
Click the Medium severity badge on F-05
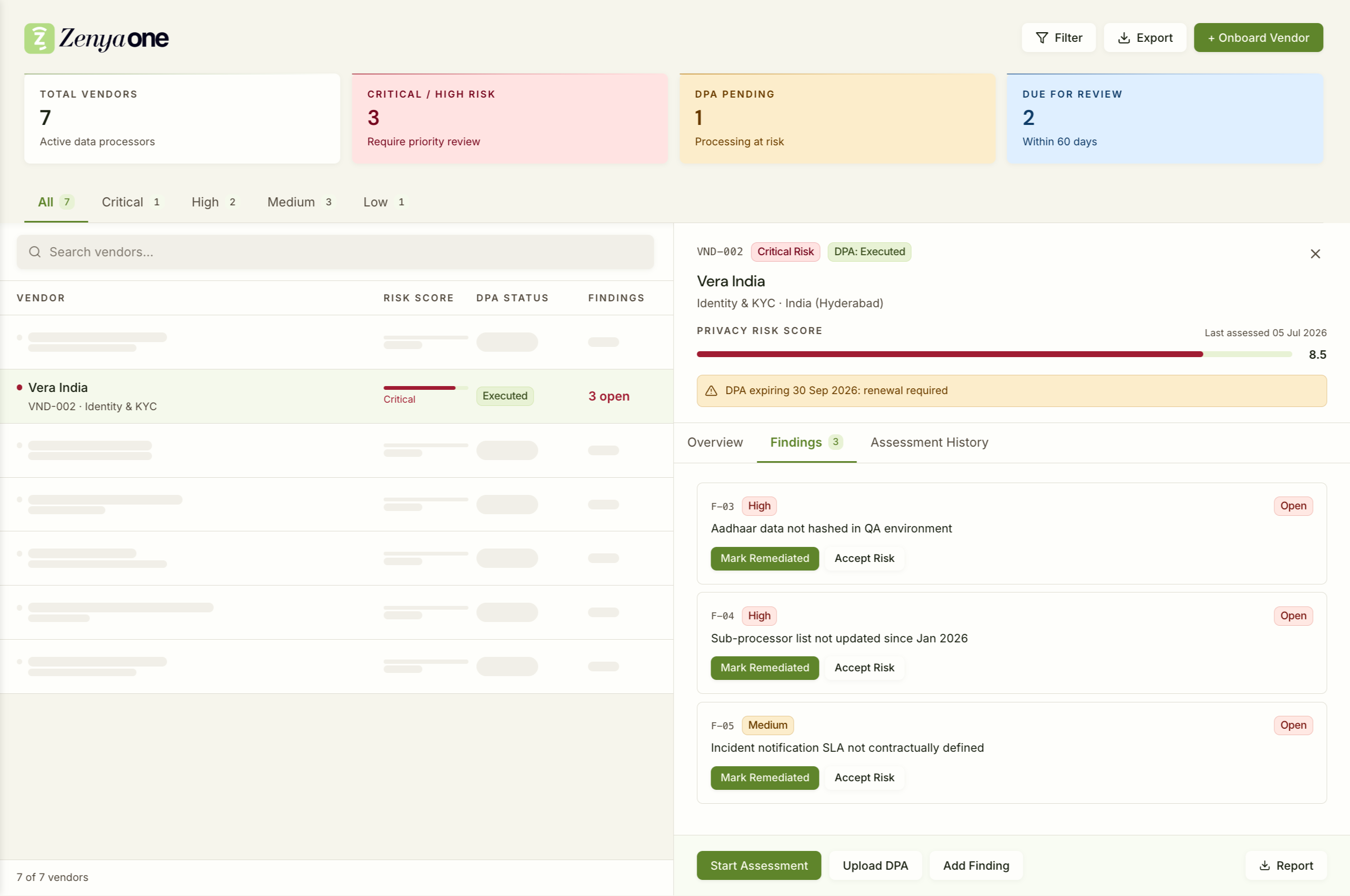767,725
